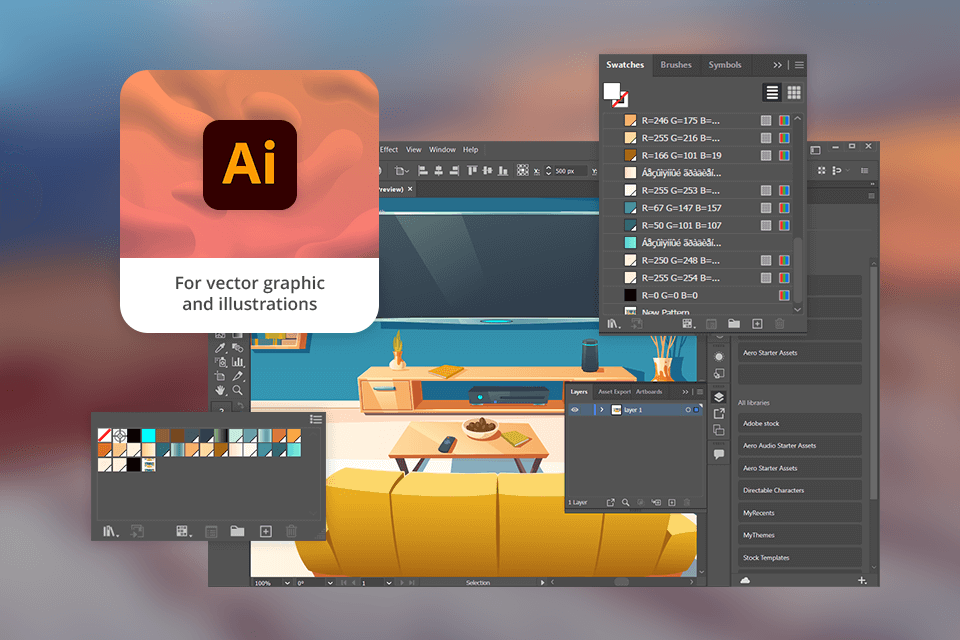Click Create New Sublayer icon in Layers panel
The width and height of the screenshot is (960, 640).
click(656, 502)
